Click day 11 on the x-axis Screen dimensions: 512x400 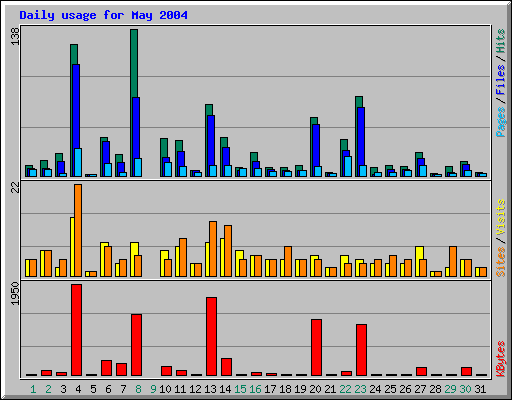tap(180, 389)
